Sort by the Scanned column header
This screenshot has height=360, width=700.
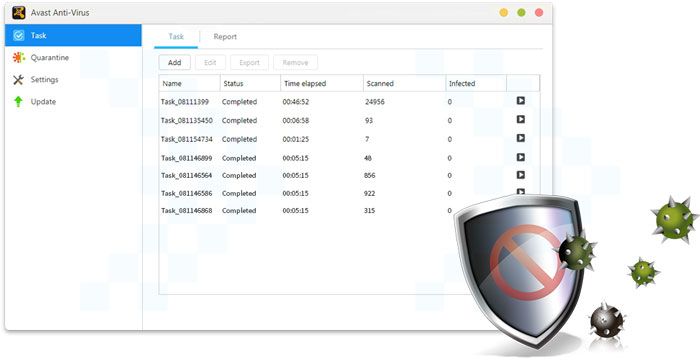point(404,84)
